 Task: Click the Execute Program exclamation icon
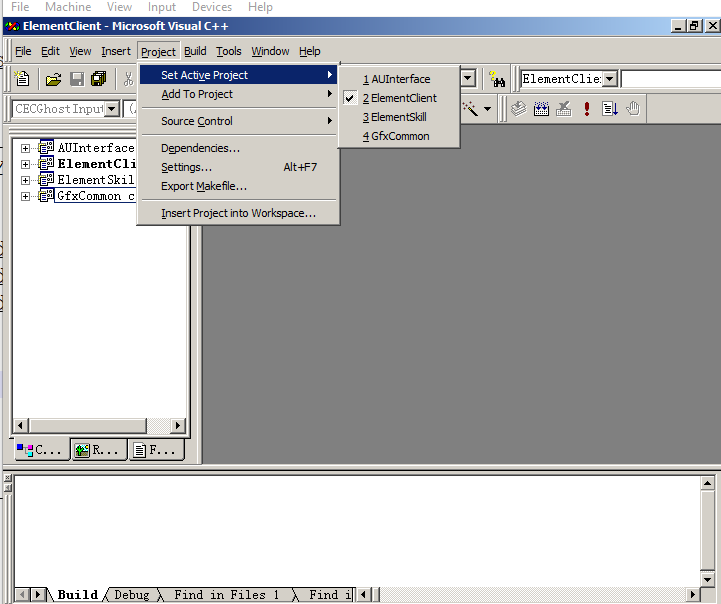click(587, 109)
